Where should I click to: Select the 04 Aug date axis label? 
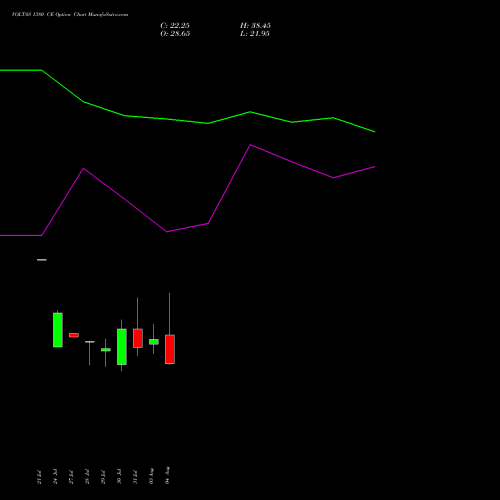[167, 475]
